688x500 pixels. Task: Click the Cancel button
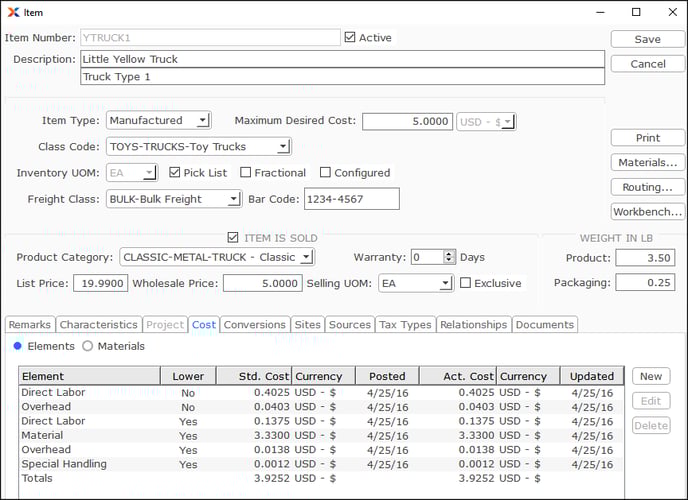(648, 64)
